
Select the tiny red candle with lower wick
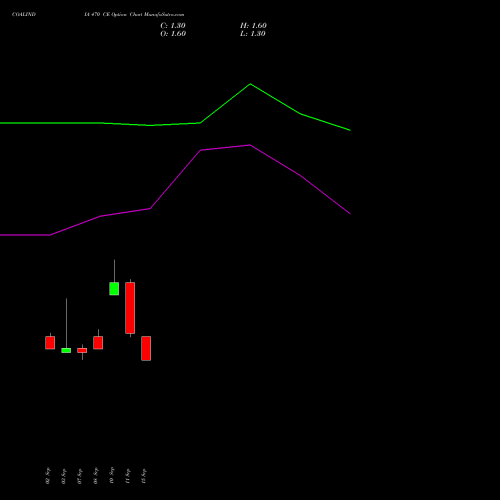point(82,350)
